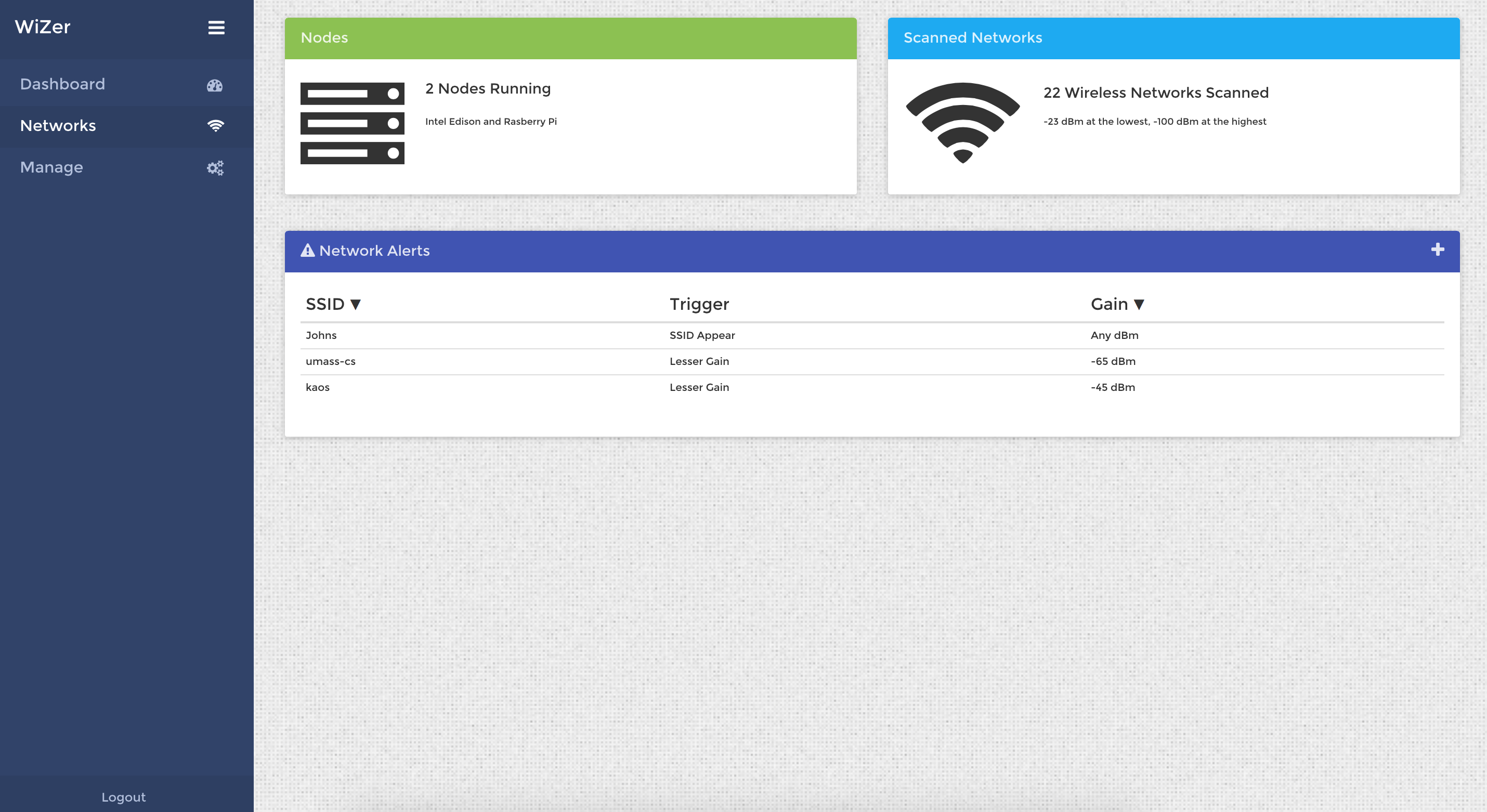
Task: Click the WiZer logo title
Action: pyautogui.click(x=43, y=27)
